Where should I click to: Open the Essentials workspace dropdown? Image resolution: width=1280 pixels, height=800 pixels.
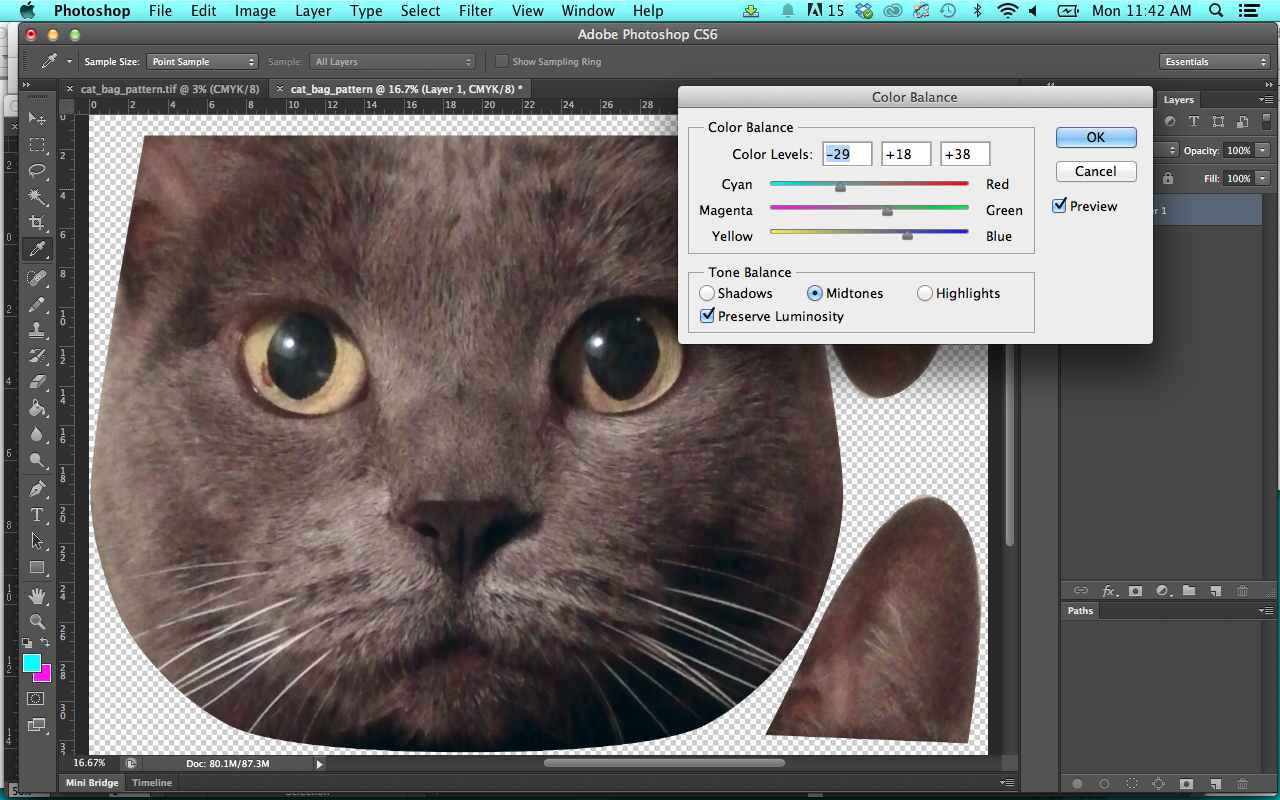click(1214, 61)
